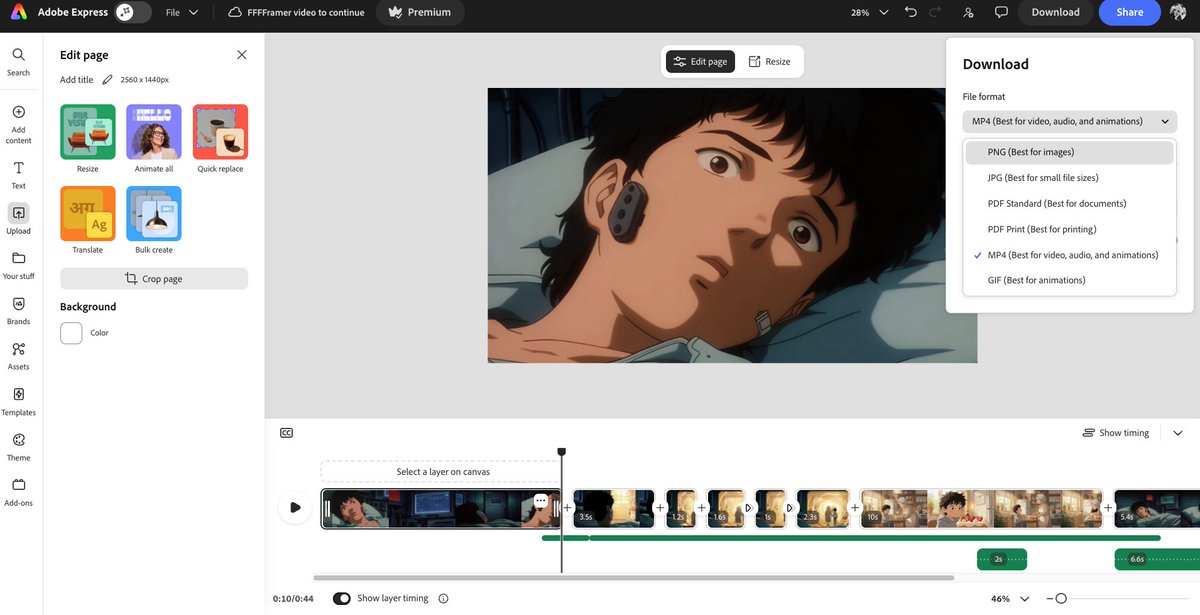Open the File format dropdown
The width and height of the screenshot is (1200, 615).
pyautogui.click(x=1070, y=121)
